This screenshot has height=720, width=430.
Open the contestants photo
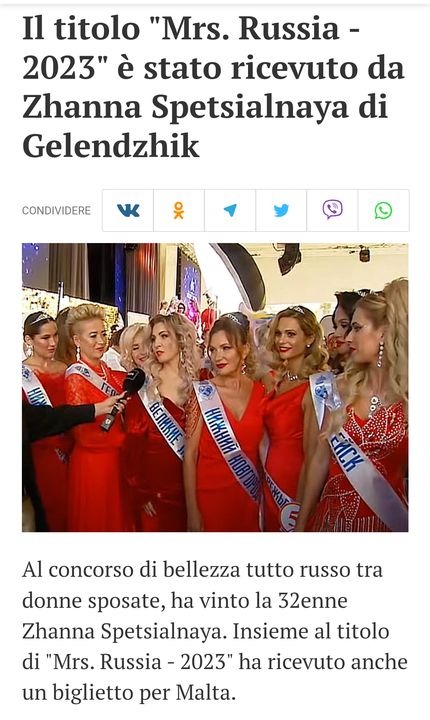click(215, 387)
